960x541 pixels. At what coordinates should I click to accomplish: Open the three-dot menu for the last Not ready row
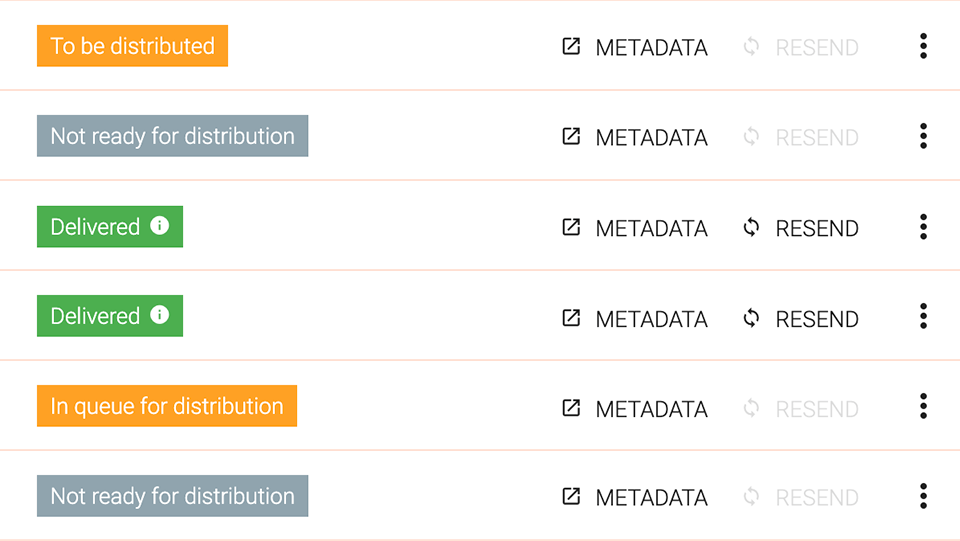pyautogui.click(x=923, y=496)
